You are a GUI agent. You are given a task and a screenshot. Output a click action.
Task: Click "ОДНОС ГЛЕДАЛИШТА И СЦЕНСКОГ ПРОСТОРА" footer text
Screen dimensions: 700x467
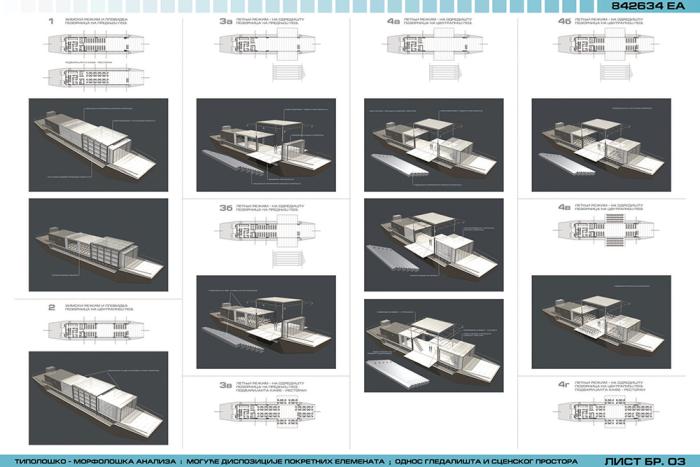point(486,461)
